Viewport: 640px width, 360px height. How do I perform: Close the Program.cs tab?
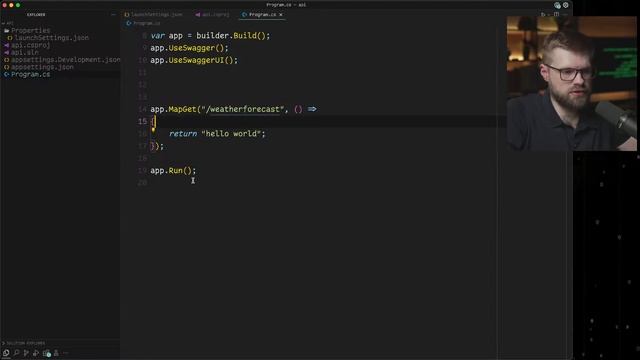point(281,15)
